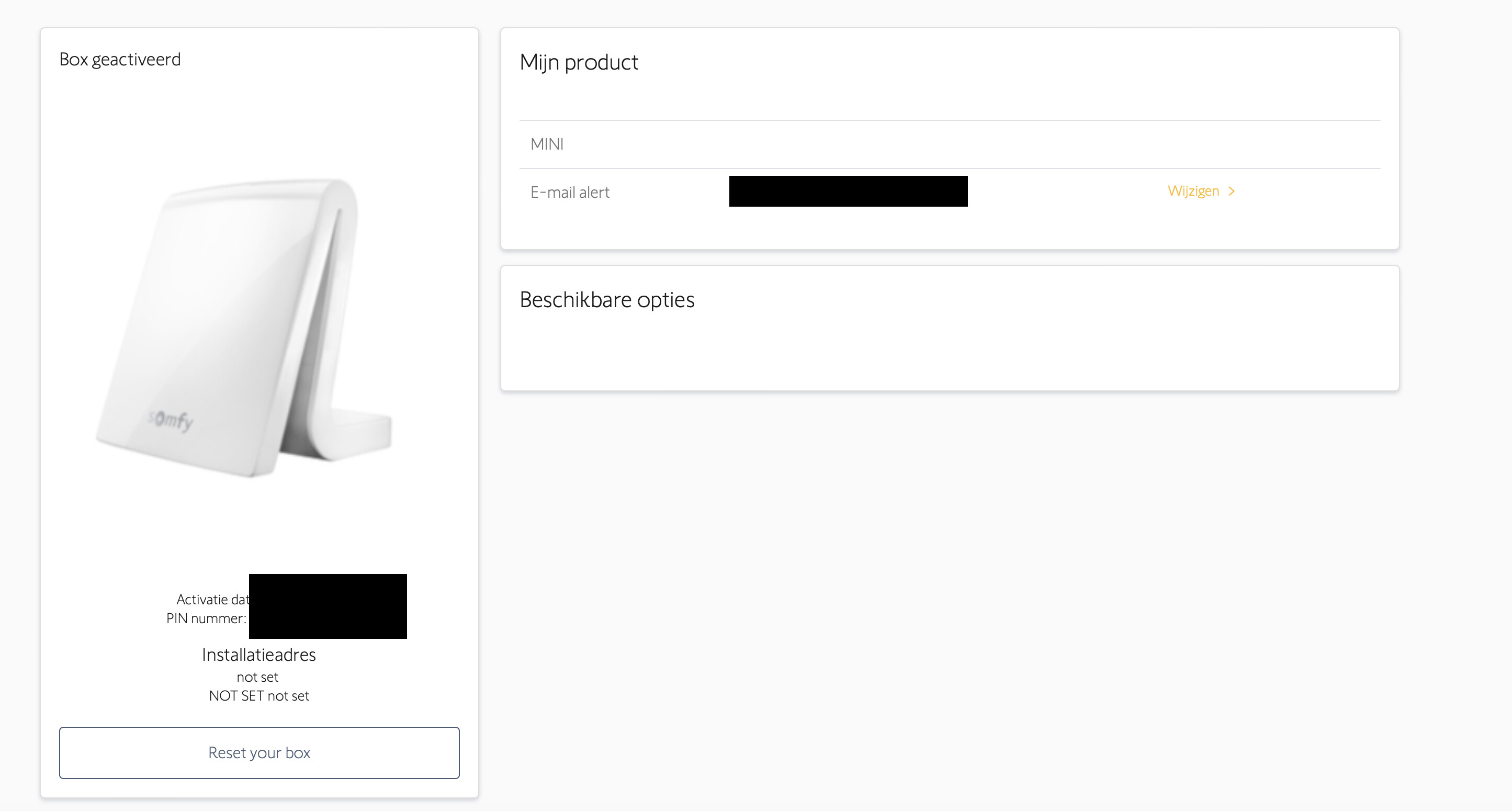This screenshot has width=1512, height=811.
Task: Click the lowercase 'not set' address line
Action: coord(257,677)
